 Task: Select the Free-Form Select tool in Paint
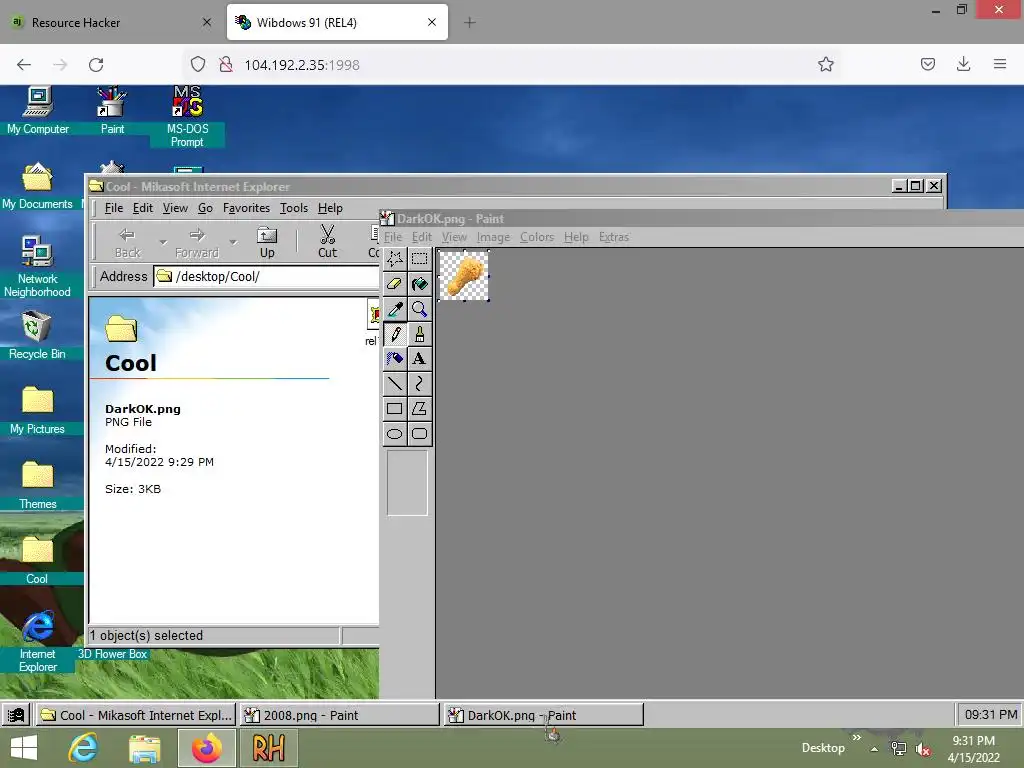point(394,259)
